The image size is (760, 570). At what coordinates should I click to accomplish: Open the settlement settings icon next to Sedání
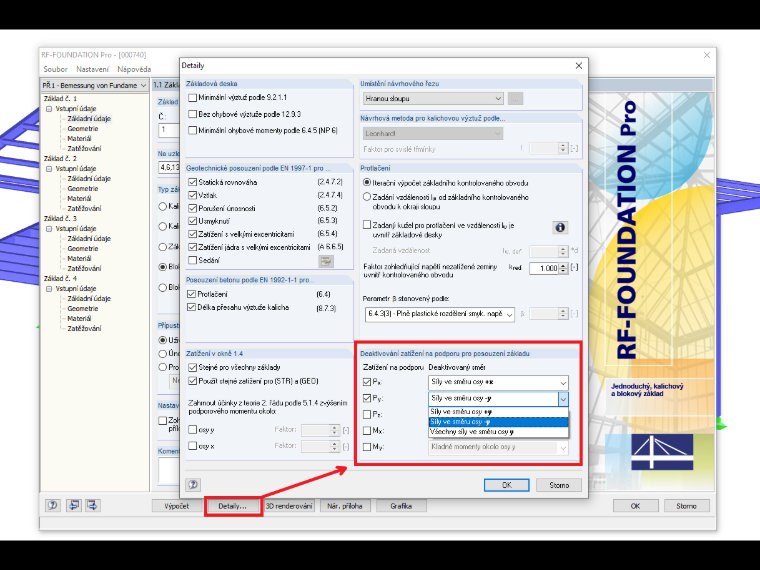(326, 261)
